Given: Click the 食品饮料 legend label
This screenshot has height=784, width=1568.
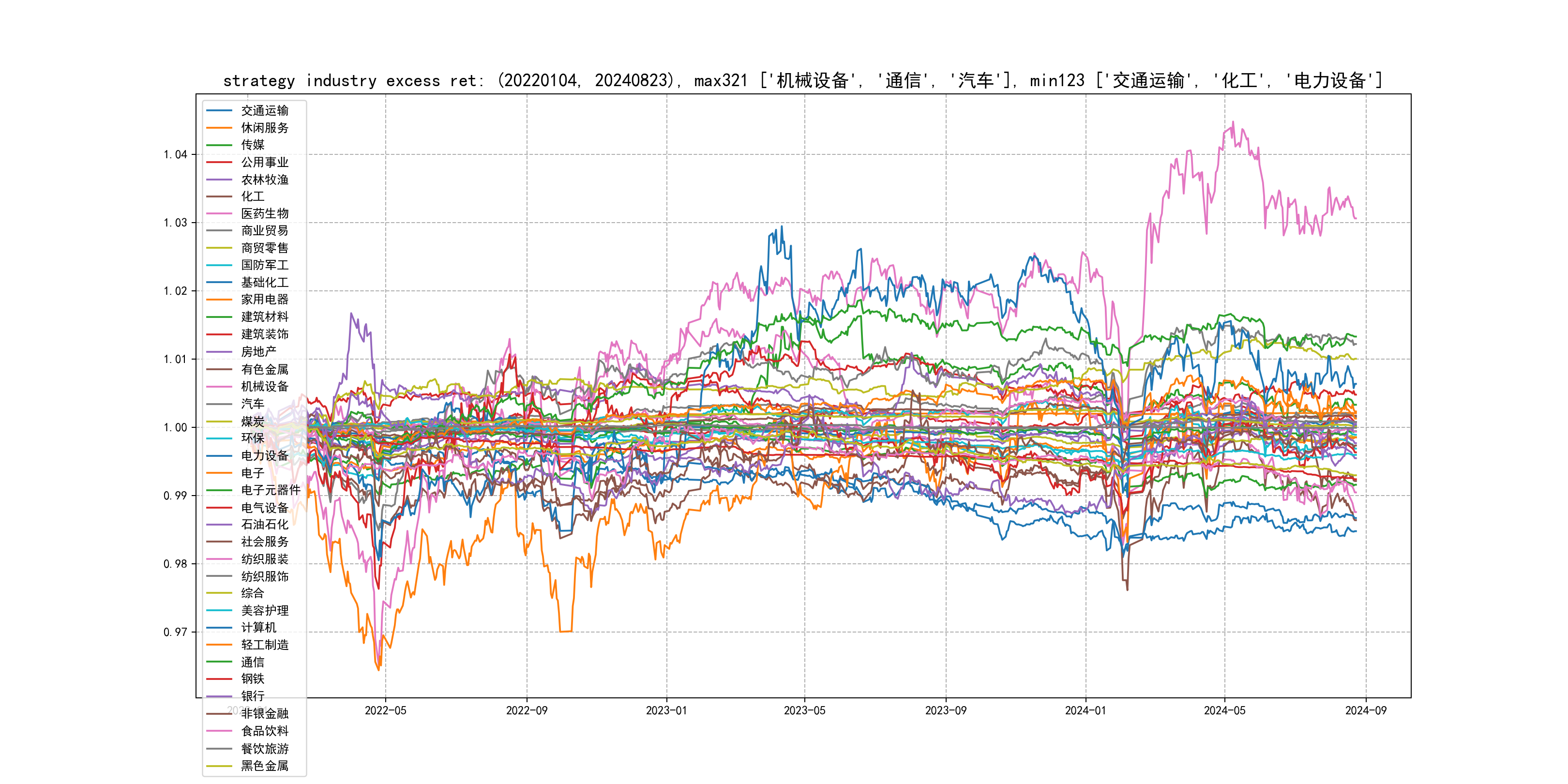Looking at the screenshot, I should [264, 731].
